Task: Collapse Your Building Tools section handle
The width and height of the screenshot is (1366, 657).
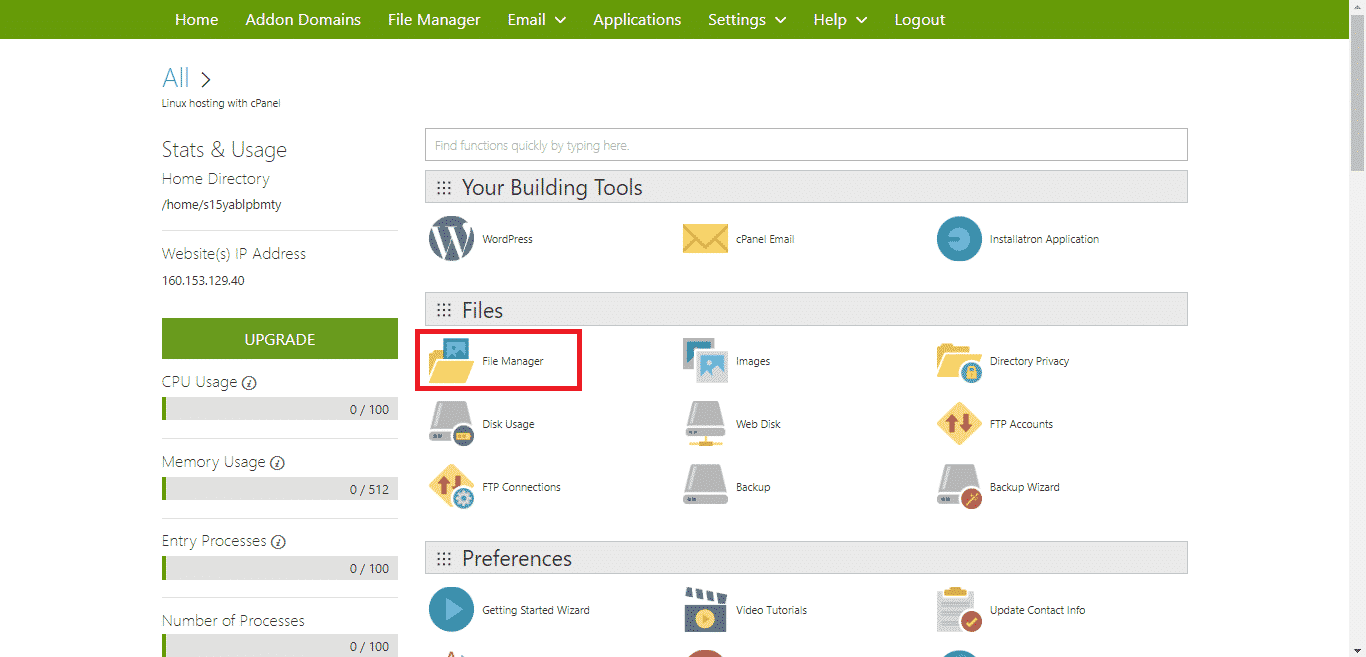Action: 444,188
